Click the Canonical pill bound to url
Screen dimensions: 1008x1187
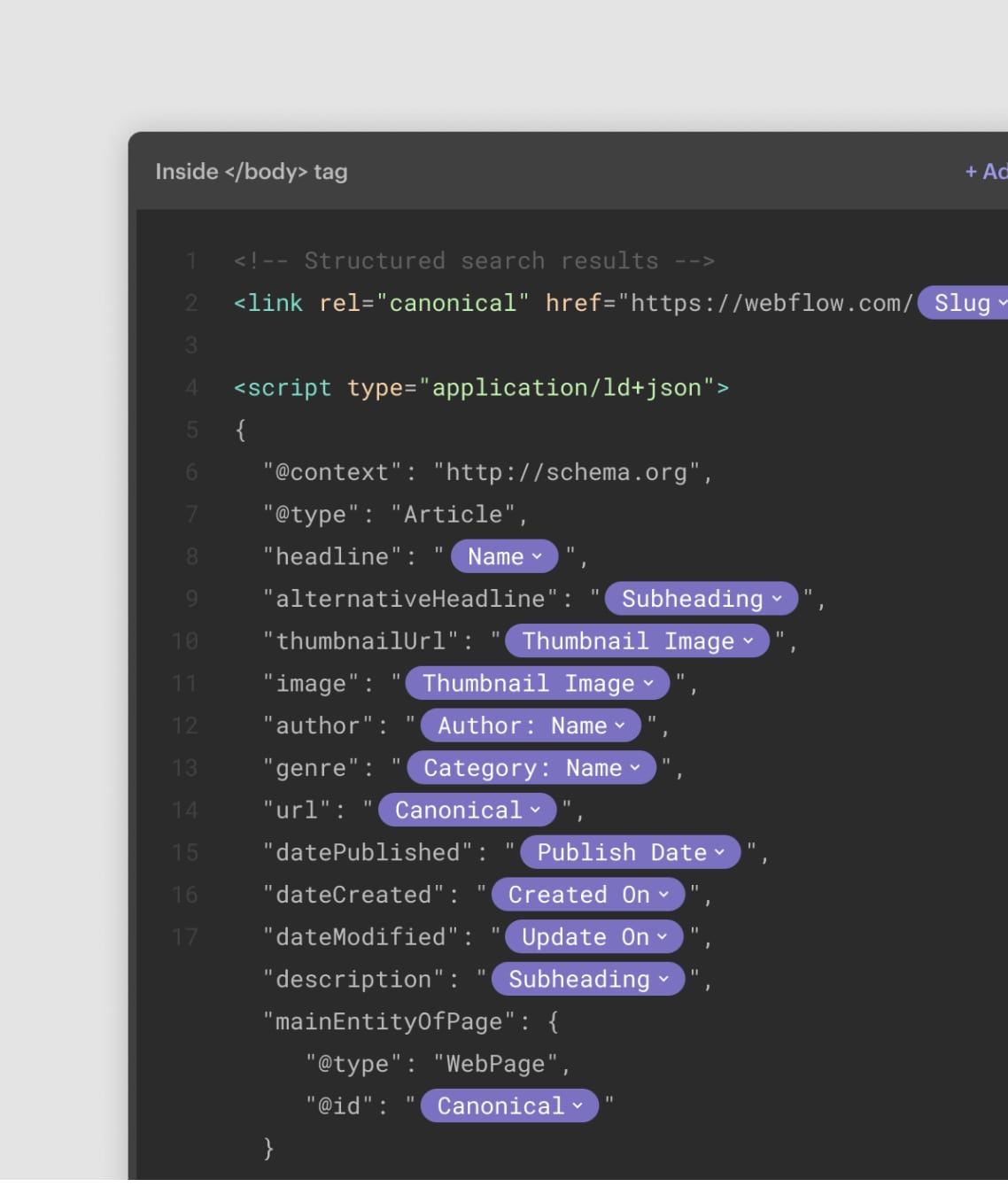[465, 810]
